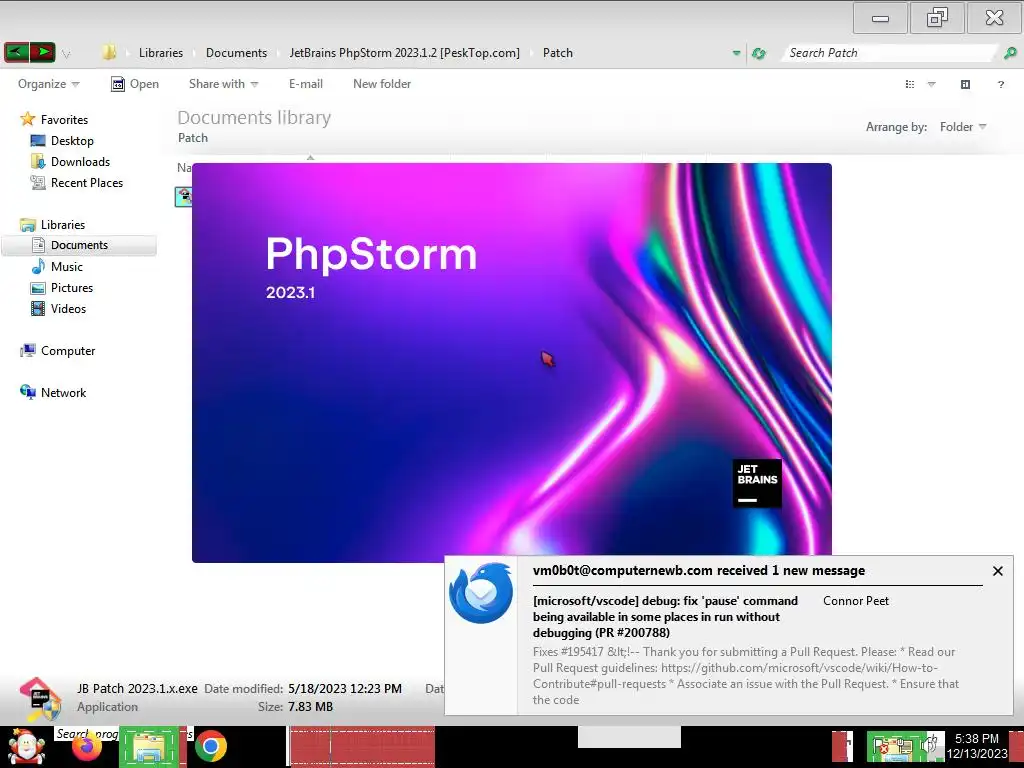The image size is (1024, 768).
Task: Click the JetBrains logo on the splash
Action: [x=757, y=483]
